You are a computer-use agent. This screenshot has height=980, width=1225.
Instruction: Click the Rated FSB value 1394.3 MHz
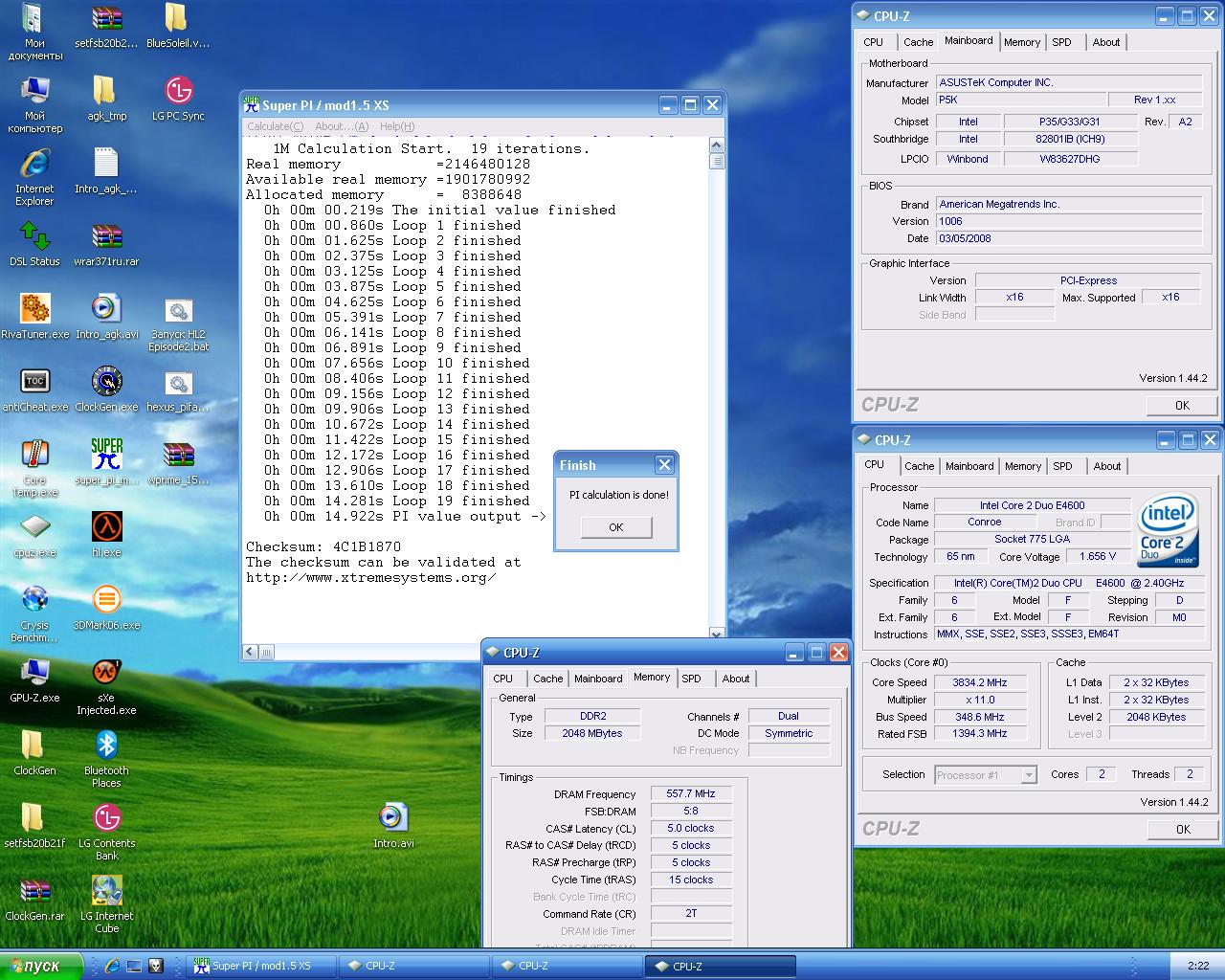point(980,734)
